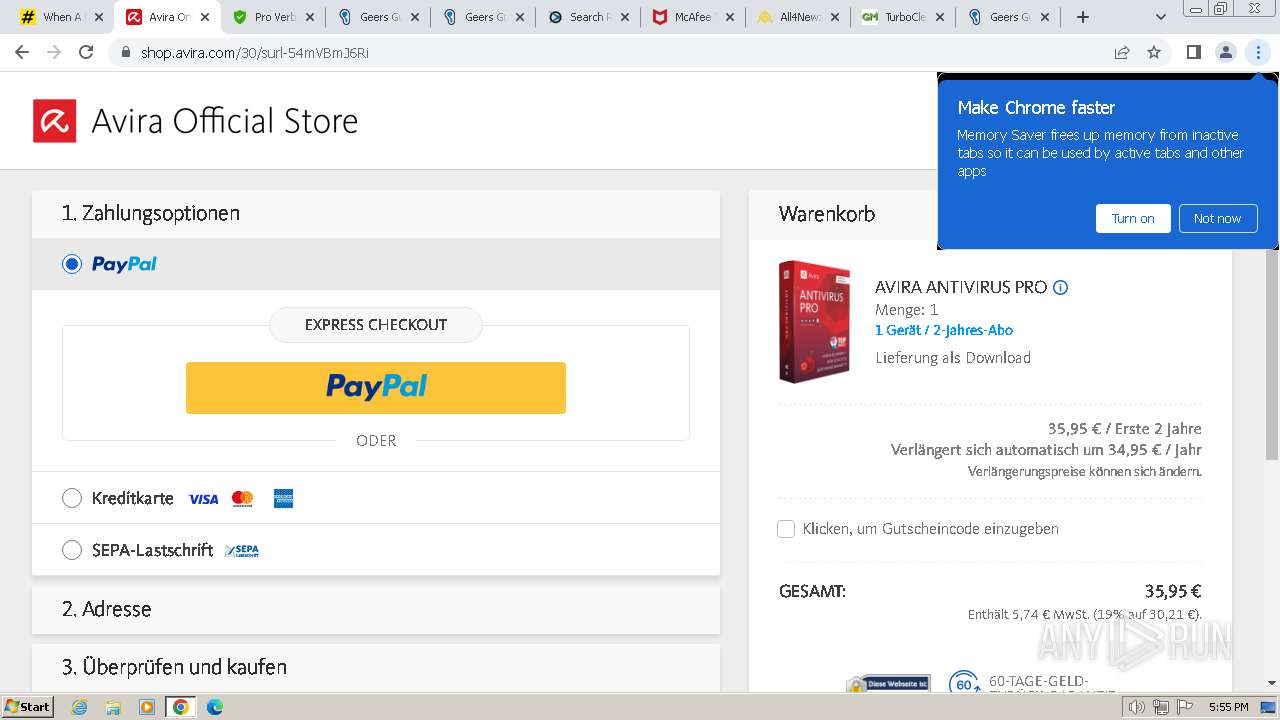Screen dimensions: 1280x720
Task: Select SEPA-Lastschrift payment option
Action: pyautogui.click(x=72, y=550)
